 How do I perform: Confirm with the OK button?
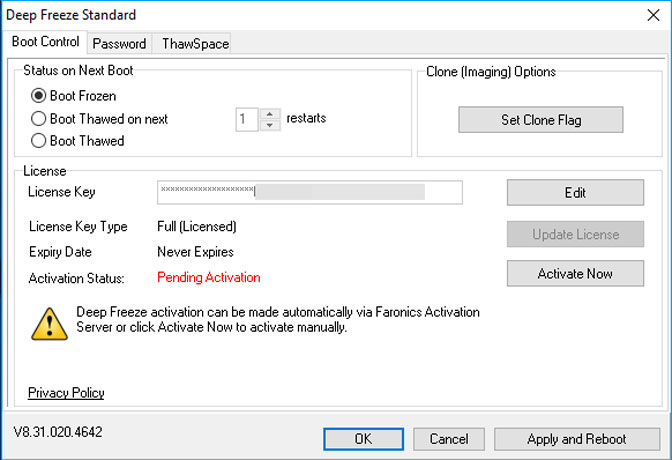click(x=363, y=439)
